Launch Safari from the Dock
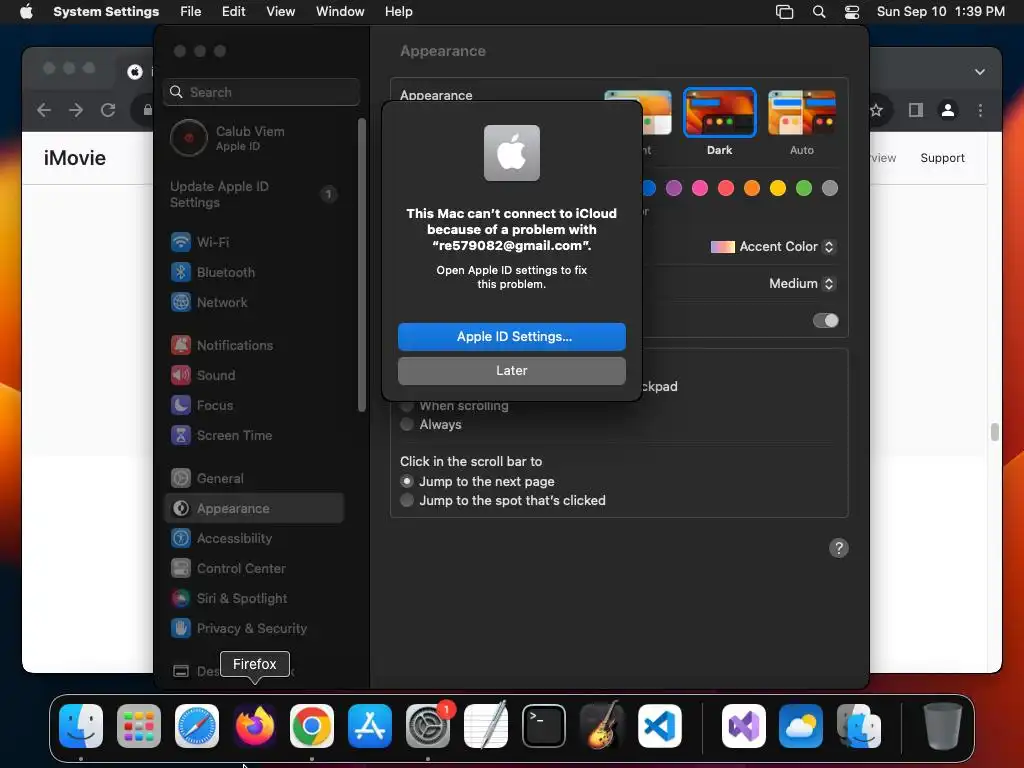The width and height of the screenshot is (1024, 768). point(197,726)
